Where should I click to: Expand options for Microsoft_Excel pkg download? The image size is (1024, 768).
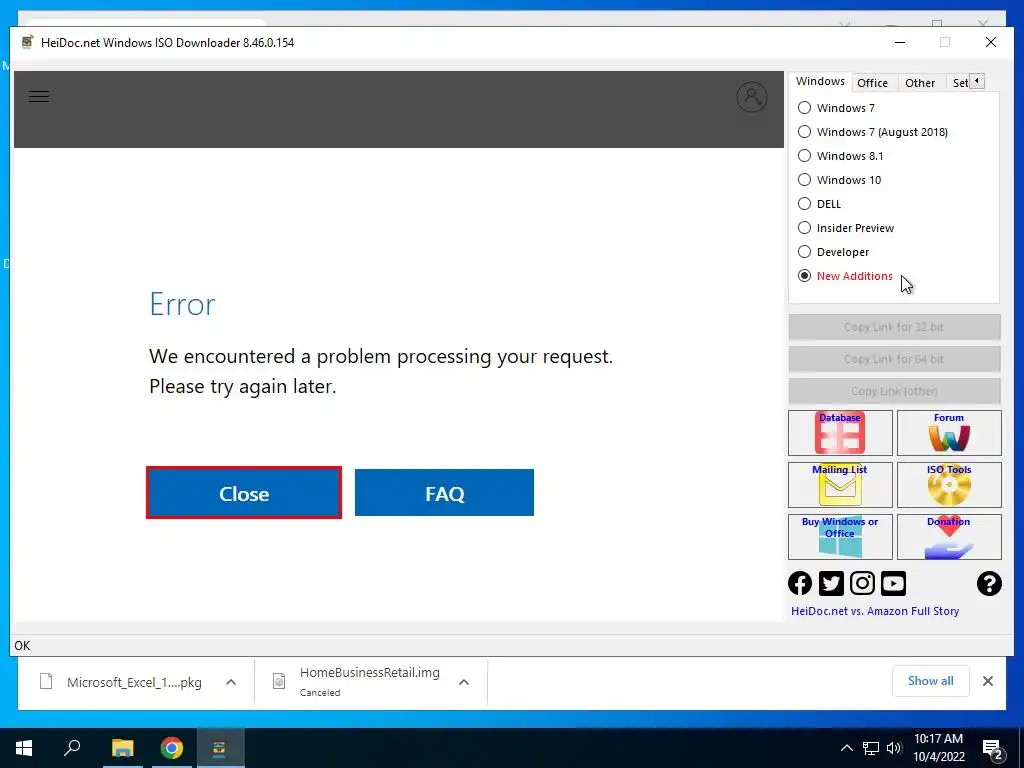(231, 682)
